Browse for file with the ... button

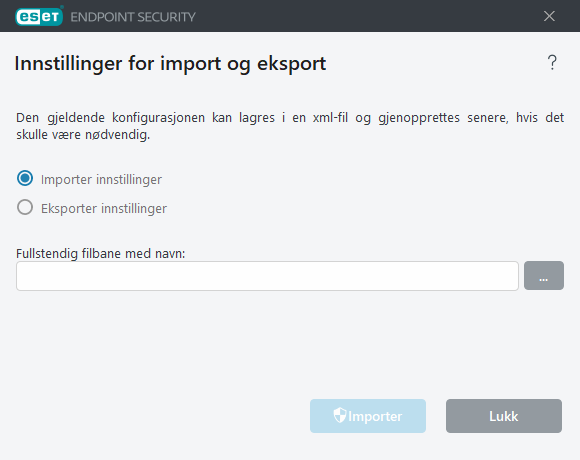coord(544,276)
